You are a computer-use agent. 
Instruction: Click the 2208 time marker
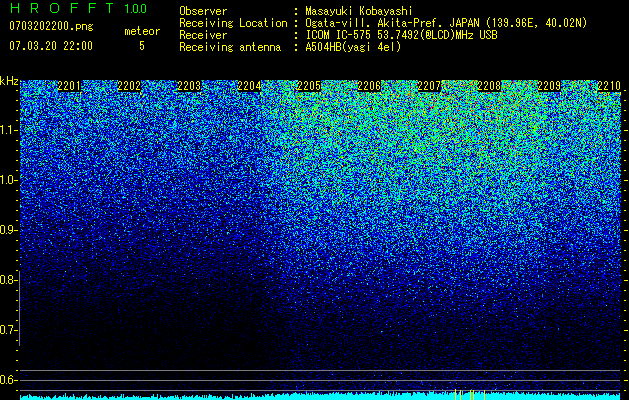(489, 86)
